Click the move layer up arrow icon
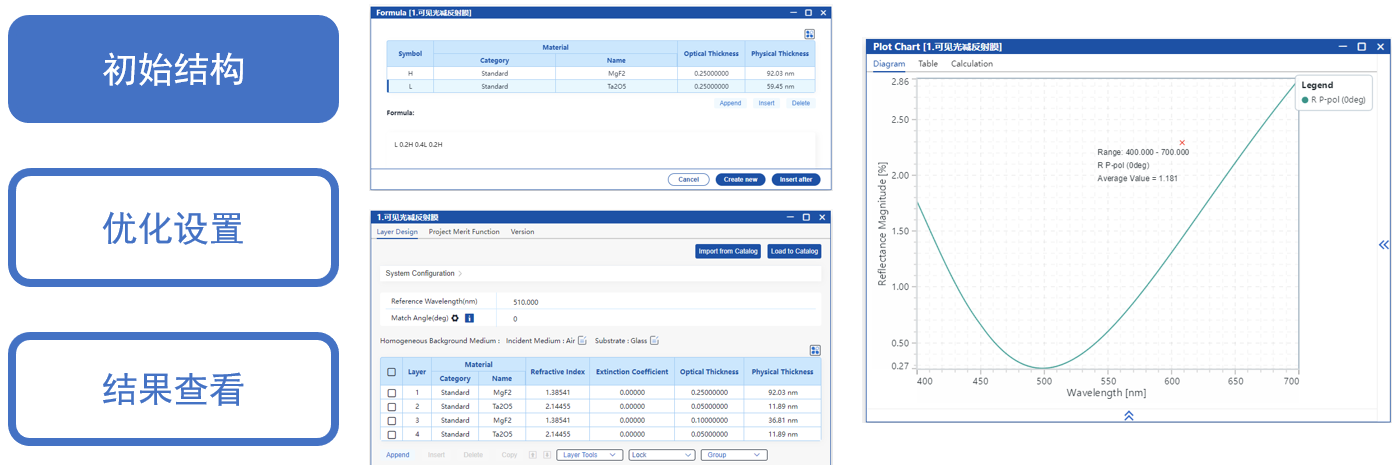 [532, 455]
